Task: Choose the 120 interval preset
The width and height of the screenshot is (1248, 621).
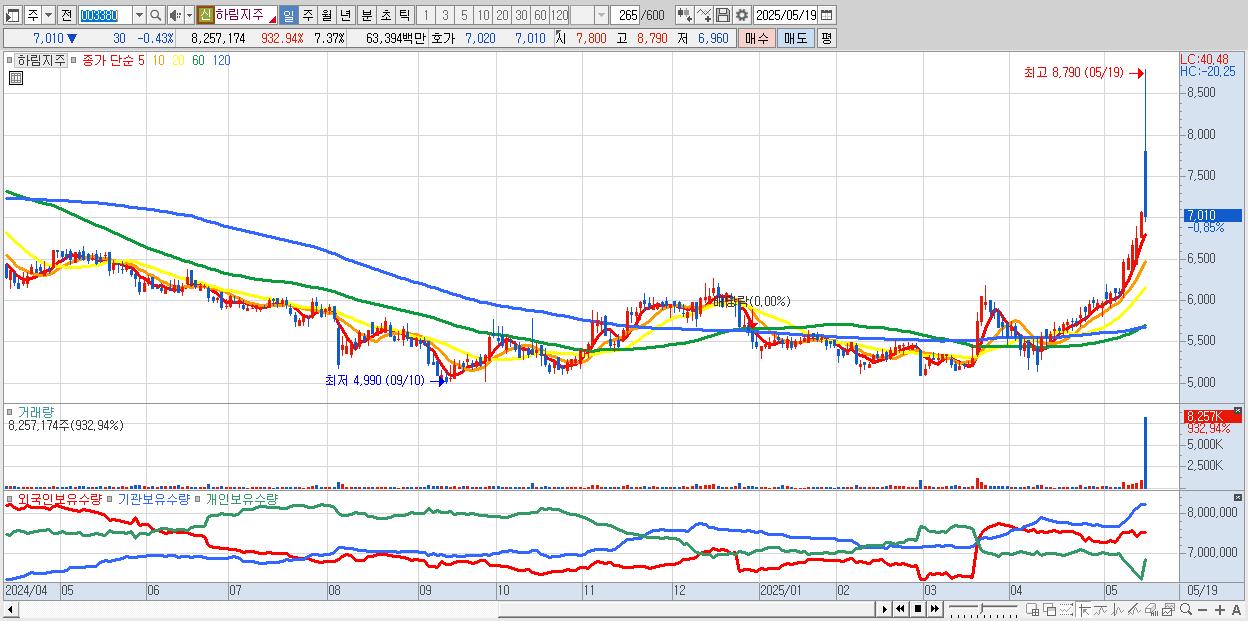Action: [x=559, y=15]
